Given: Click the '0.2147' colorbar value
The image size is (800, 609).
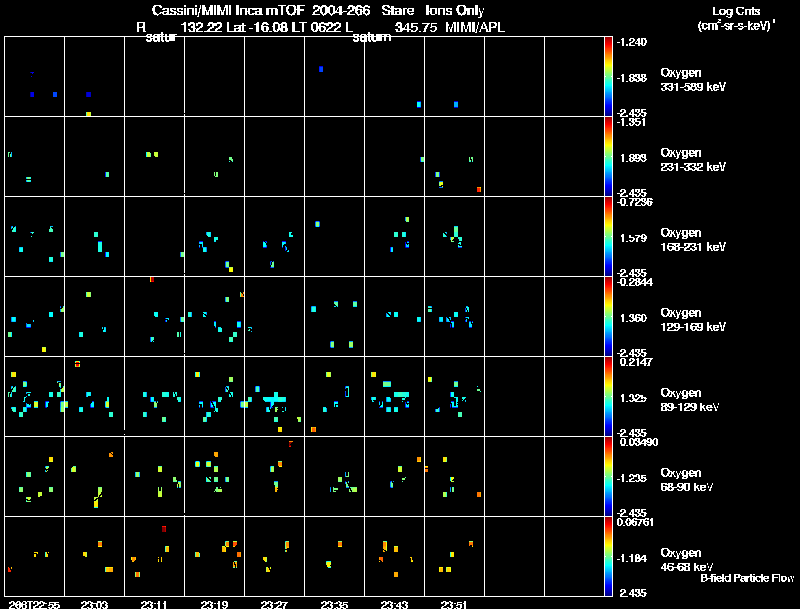Looking at the screenshot, I should pyautogui.click(x=636, y=362).
